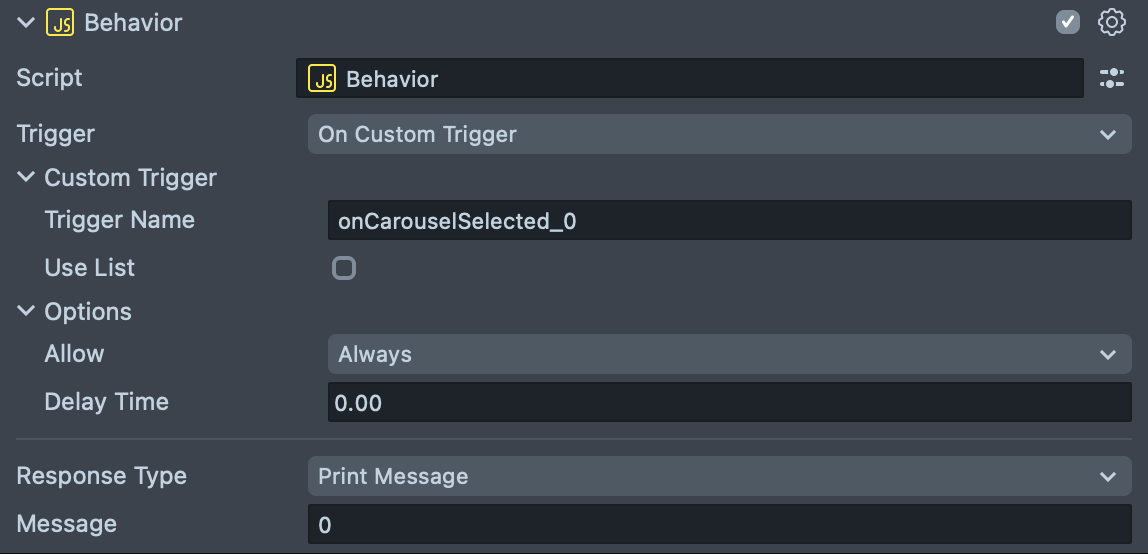Click the Behavior component title
Viewport: 1148px width, 554px height.
(x=133, y=23)
